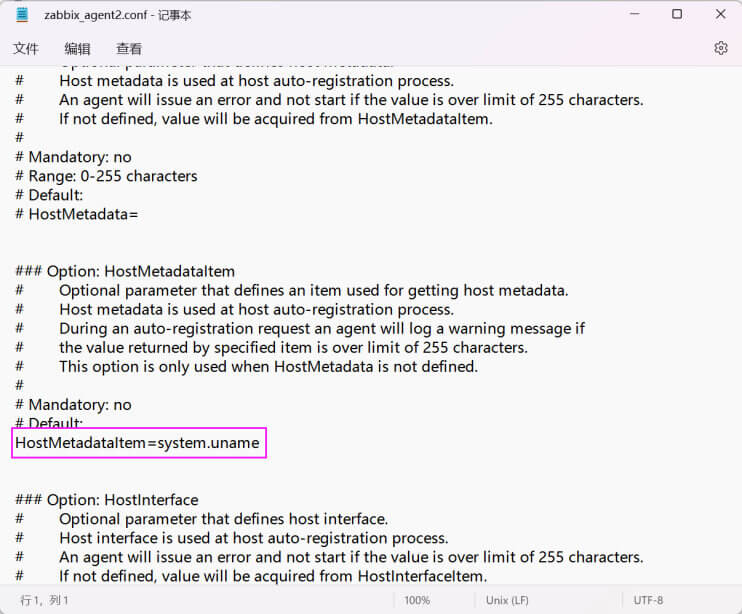Click 'Optional parameter that defines host interface.' line
This screenshot has height=614, width=742.
223,519
